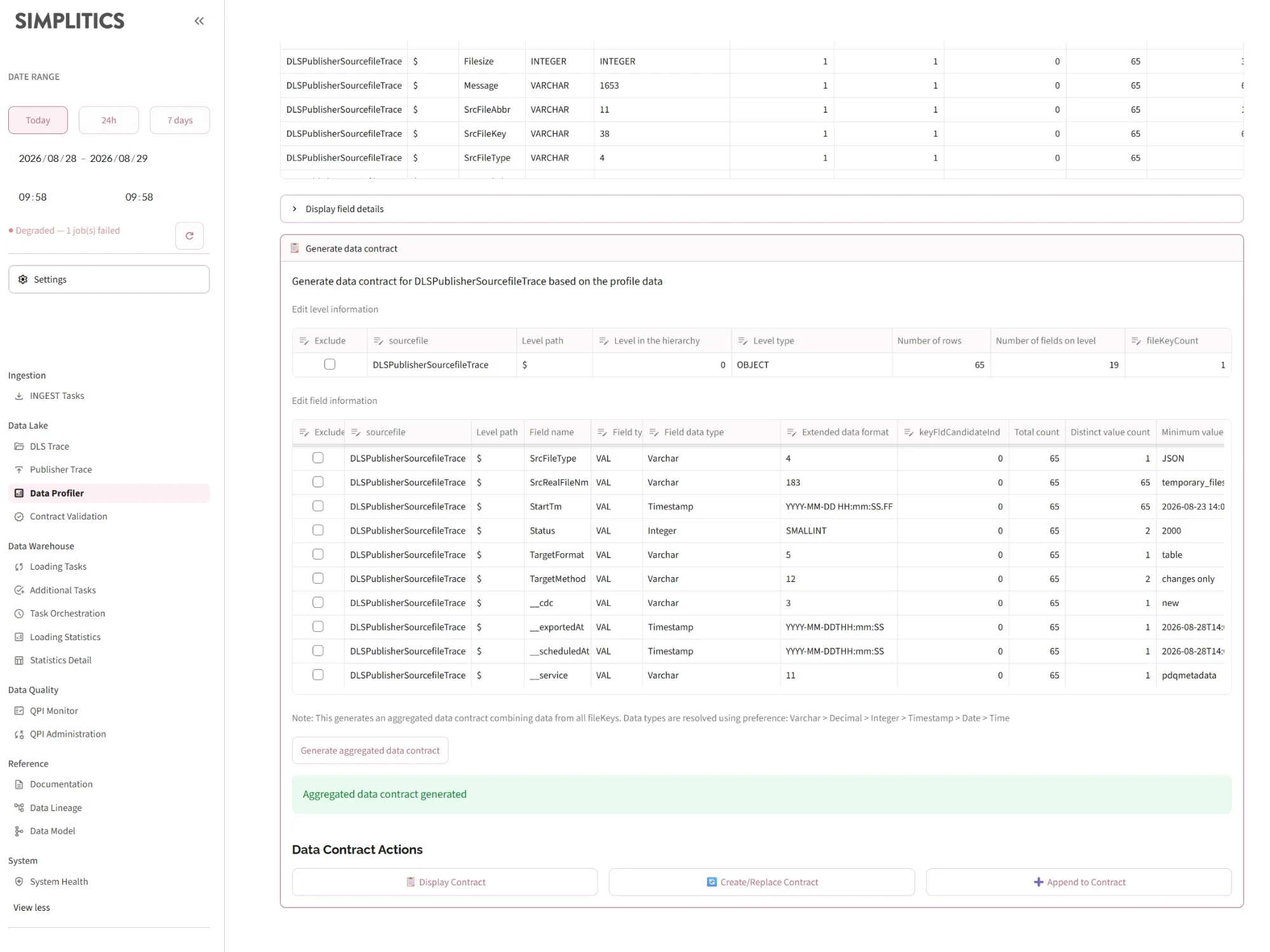Click the QPI Monitor icon
This screenshot has width=1270, height=952.
pos(19,711)
